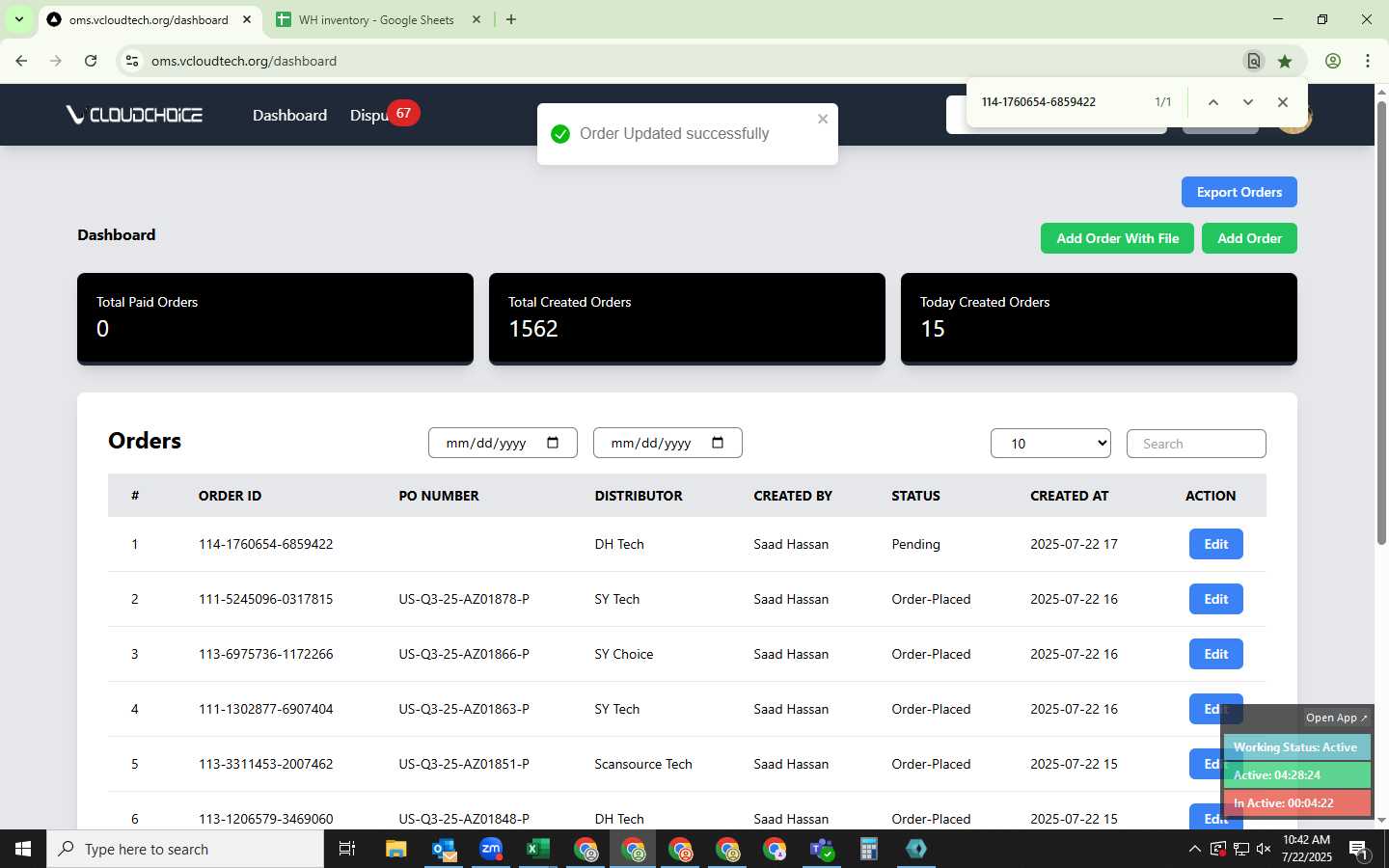Switch to WH inventory Google Sheets tab

[378, 19]
